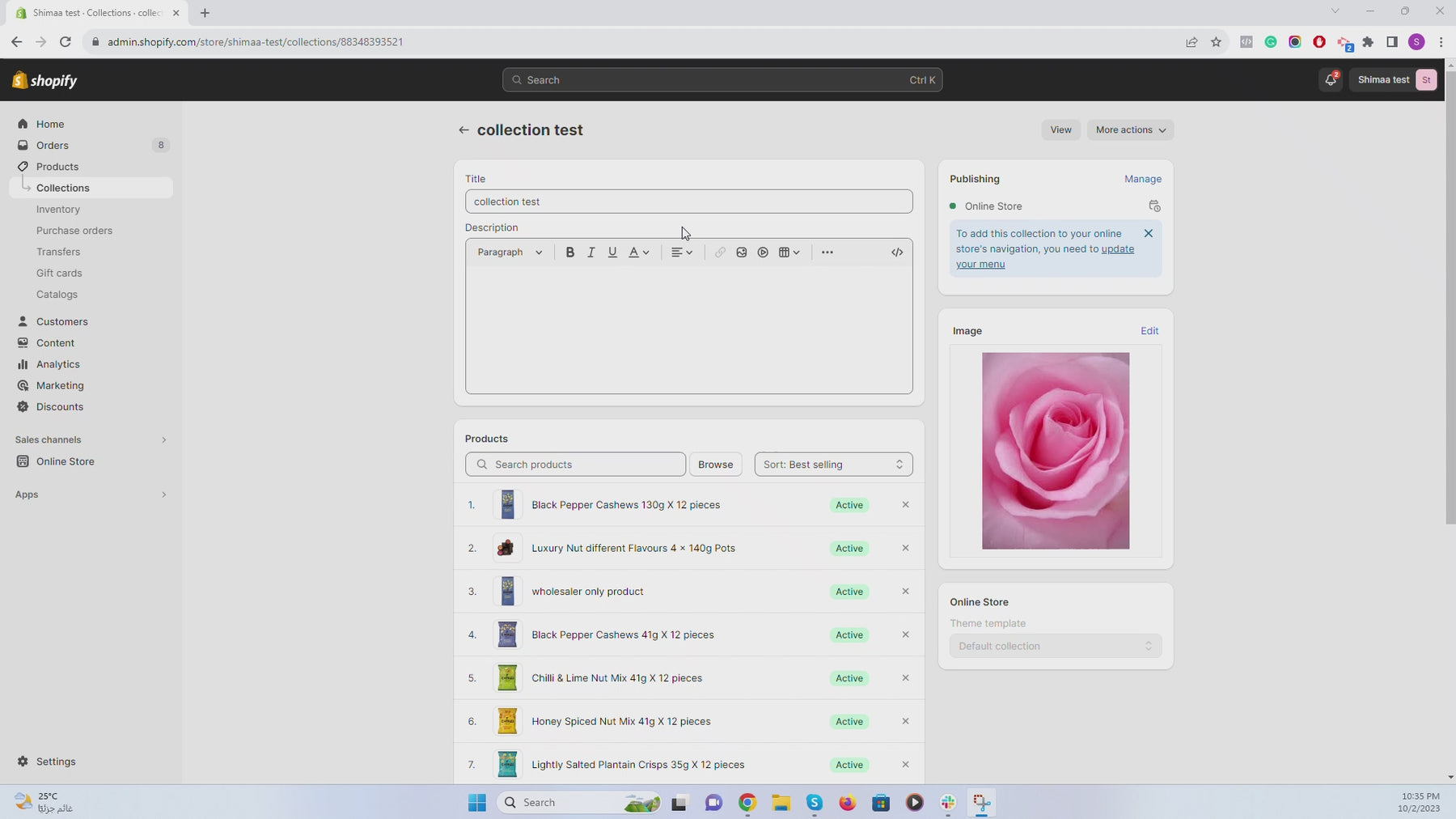Open the notifications bell

tap(1330, 80)
